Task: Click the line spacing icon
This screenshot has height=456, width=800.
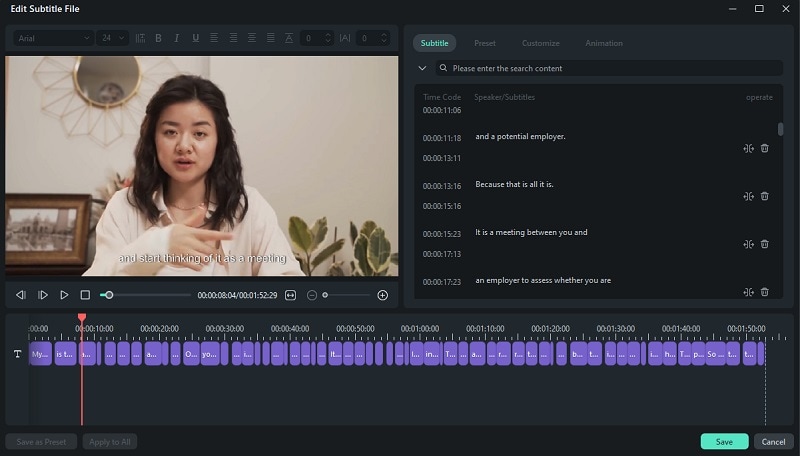Action: click(x=140, y=38)
